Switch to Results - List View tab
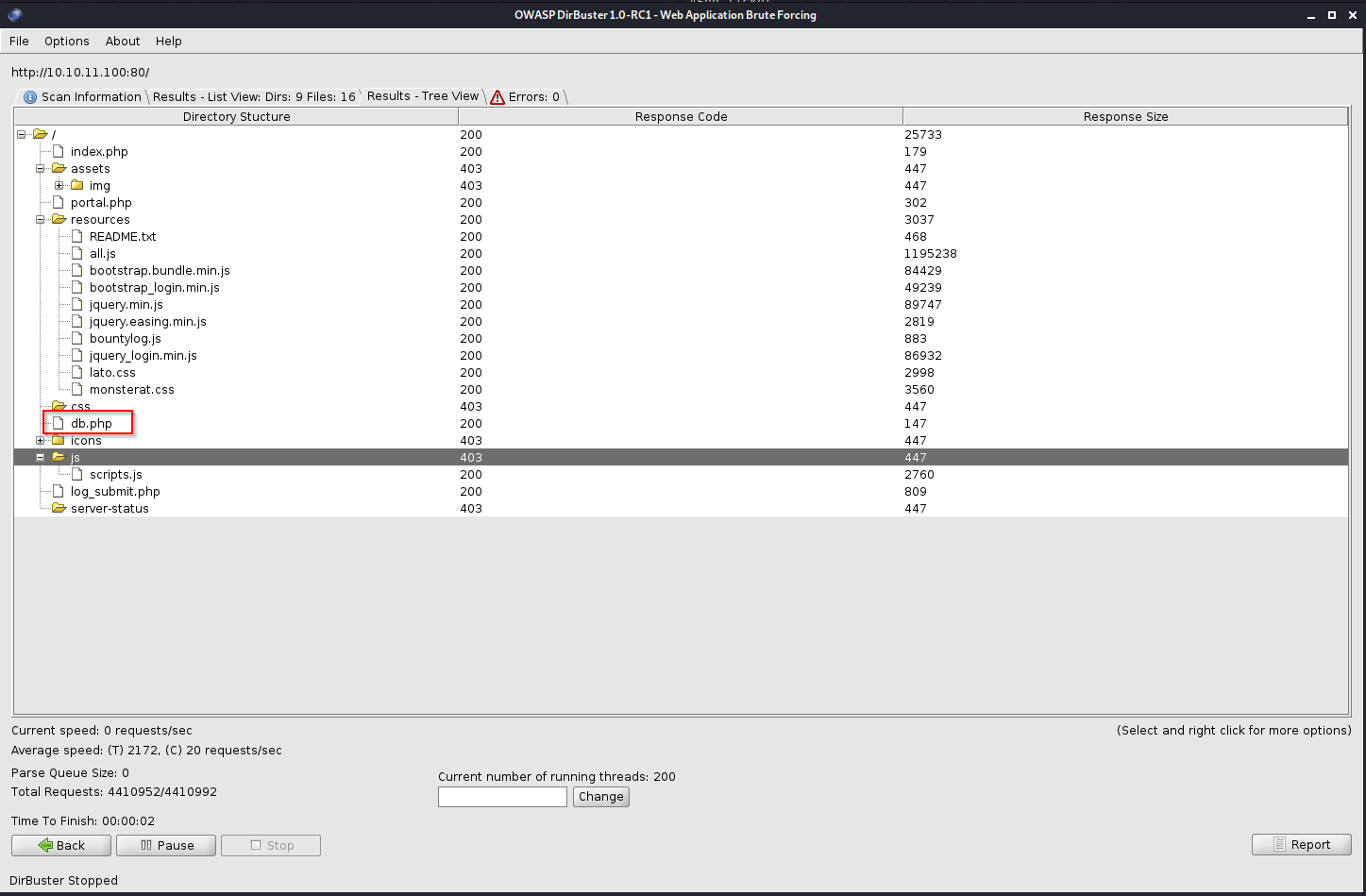 254,97
